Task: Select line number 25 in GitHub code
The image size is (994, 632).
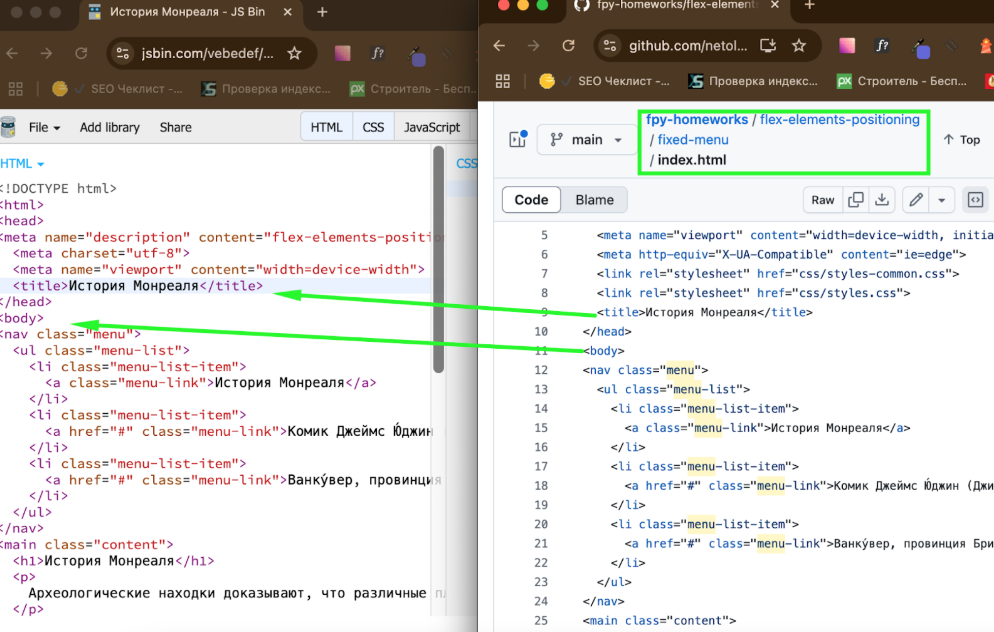Action: (x=541, y=621)
